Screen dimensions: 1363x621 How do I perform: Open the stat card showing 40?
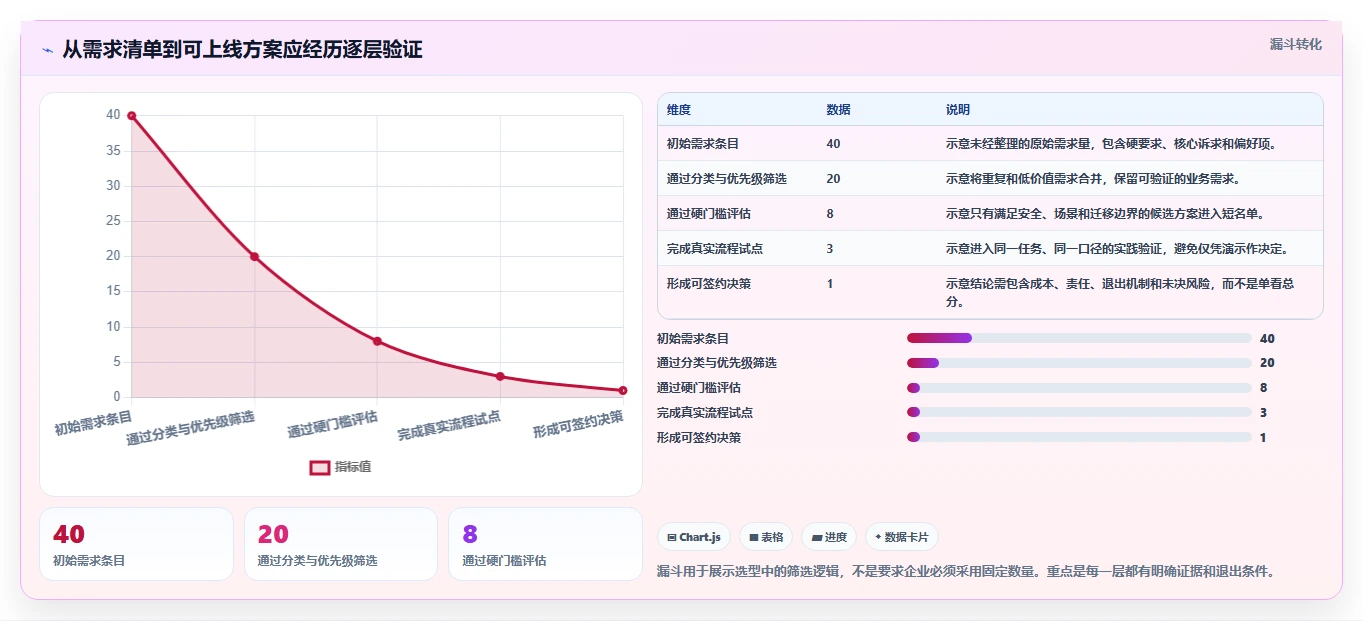point(136,544)
